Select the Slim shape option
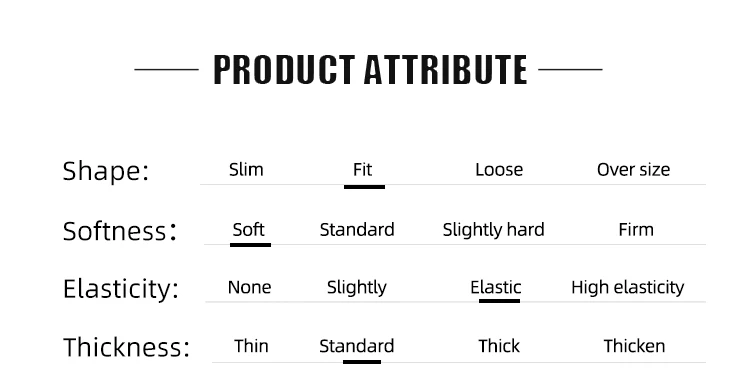This screenshot has height=392, width=750. click(246, 170)
